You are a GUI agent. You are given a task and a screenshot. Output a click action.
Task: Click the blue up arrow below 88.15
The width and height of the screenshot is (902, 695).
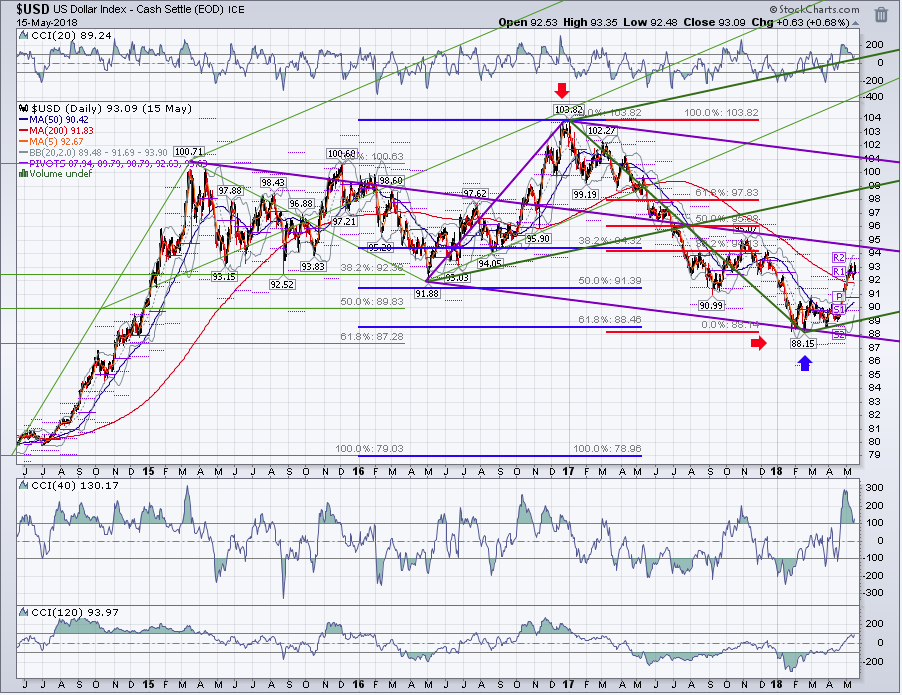pyautogui.click(x=805, y=362)
